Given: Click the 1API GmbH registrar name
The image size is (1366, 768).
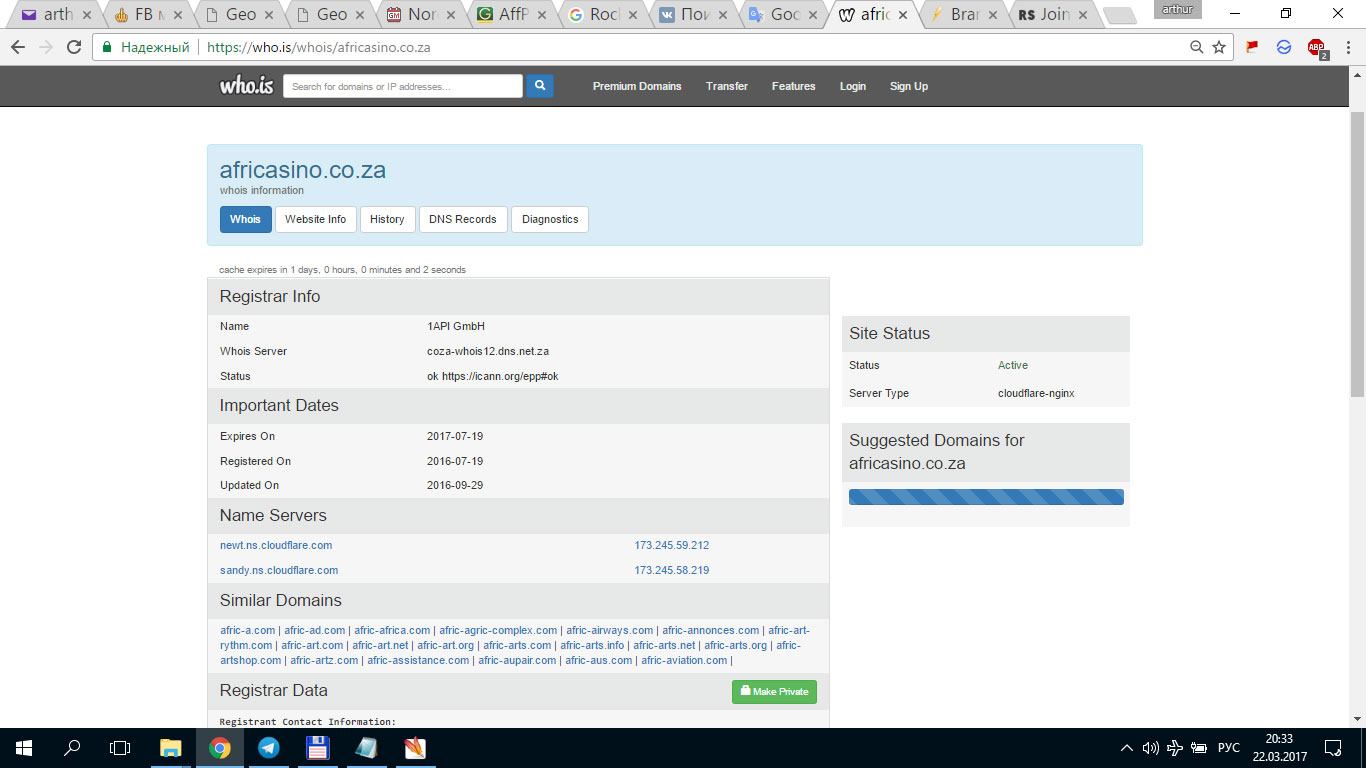Looking at the screenshot, I should pos(456,326).
